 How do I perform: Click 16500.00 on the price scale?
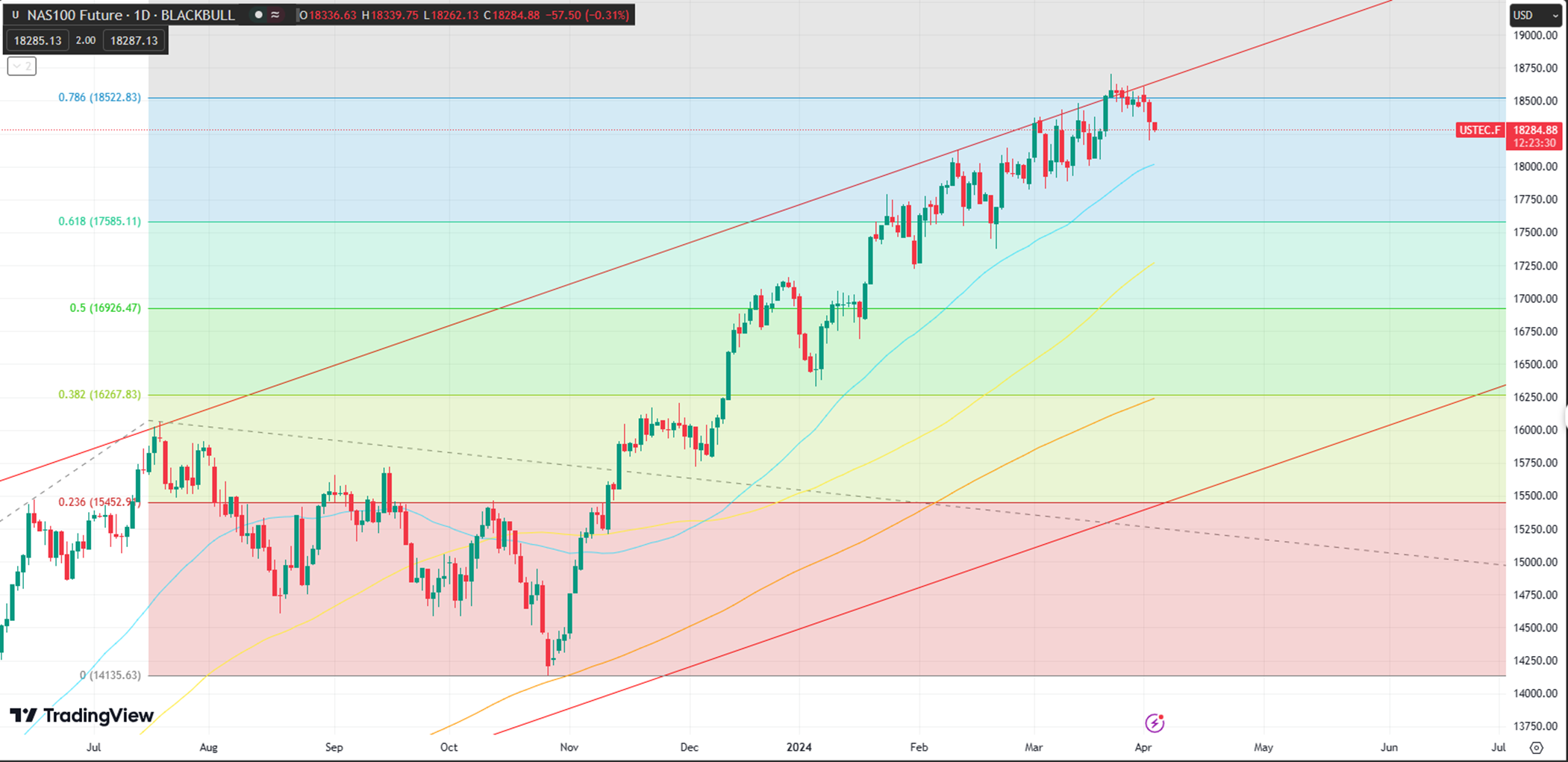(1535, 364)
